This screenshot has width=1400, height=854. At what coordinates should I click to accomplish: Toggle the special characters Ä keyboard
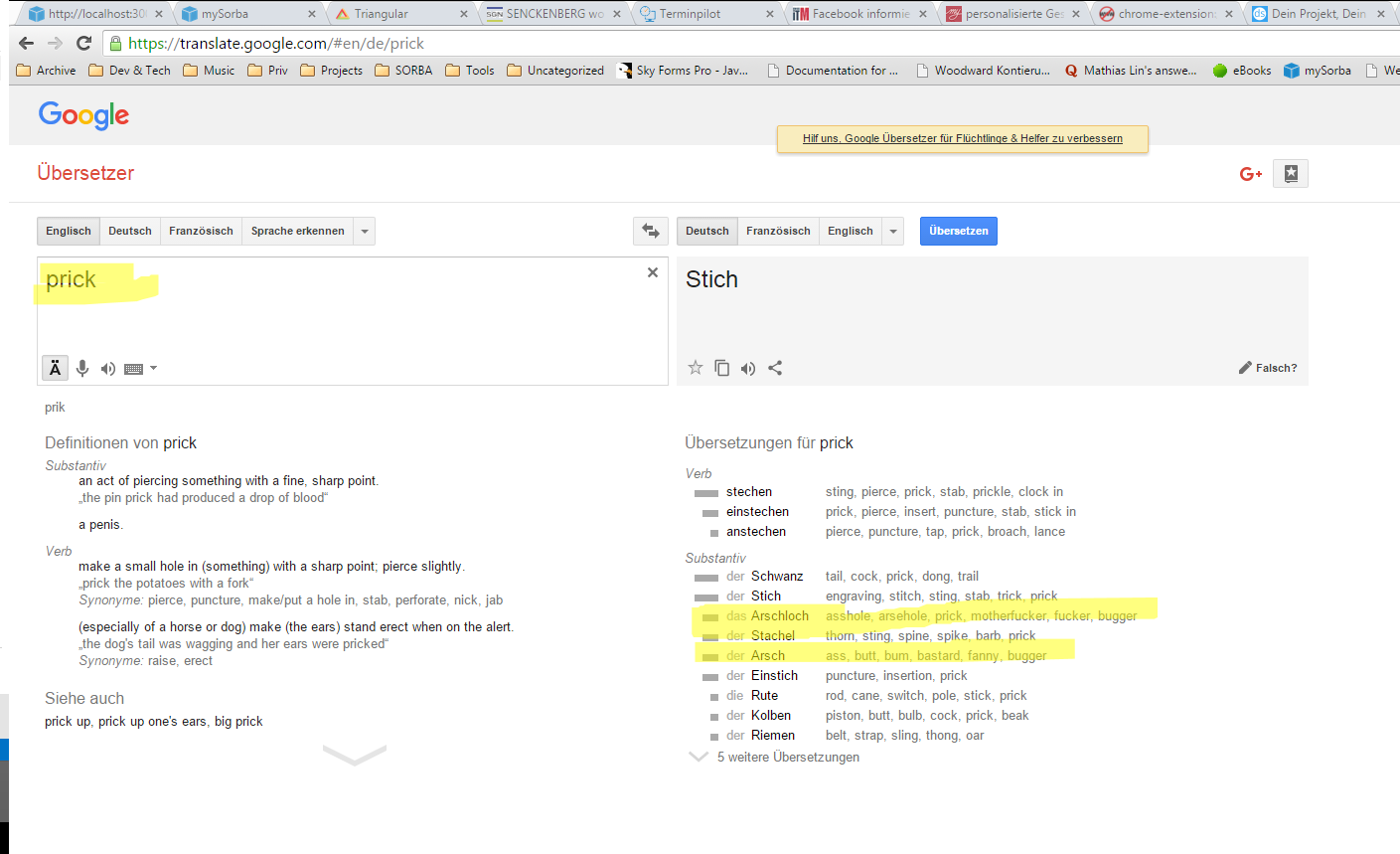[x=56, y=368]
